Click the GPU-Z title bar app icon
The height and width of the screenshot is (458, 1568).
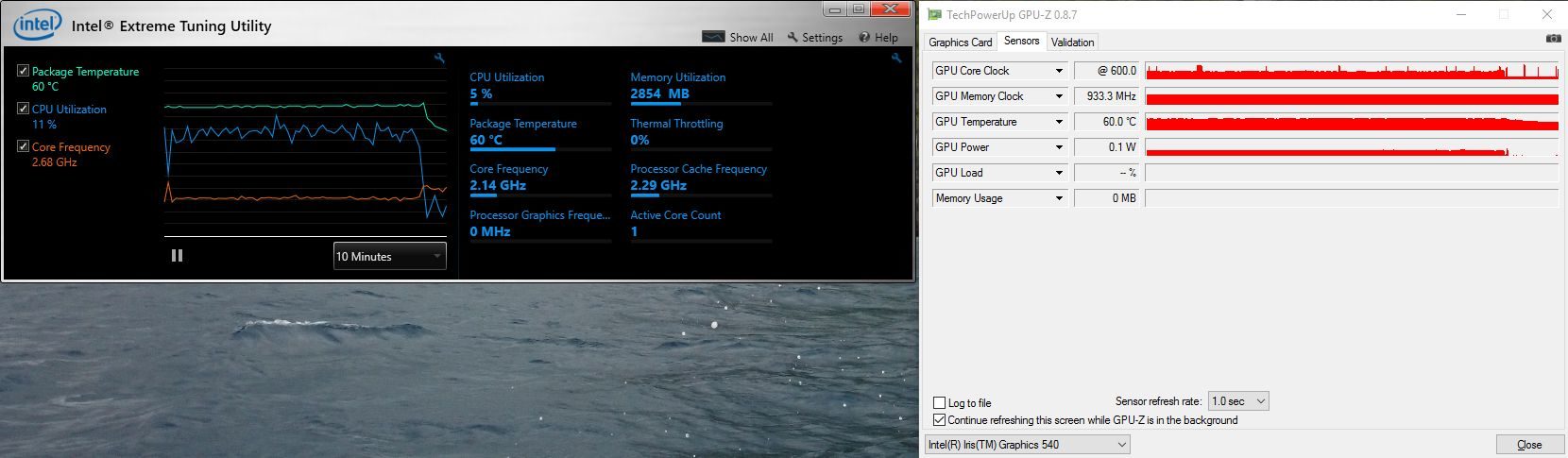pyautogui.click(x=934, y=14)
